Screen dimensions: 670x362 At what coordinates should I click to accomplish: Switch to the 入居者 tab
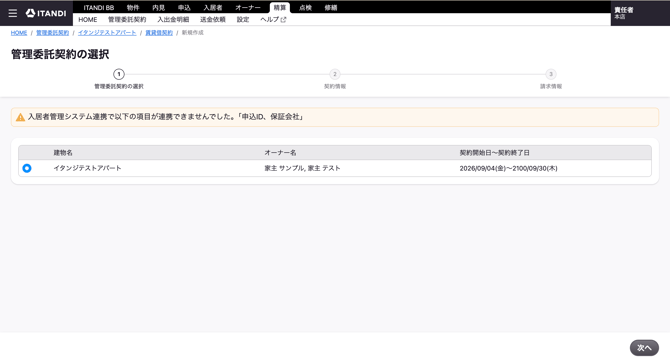213,8
